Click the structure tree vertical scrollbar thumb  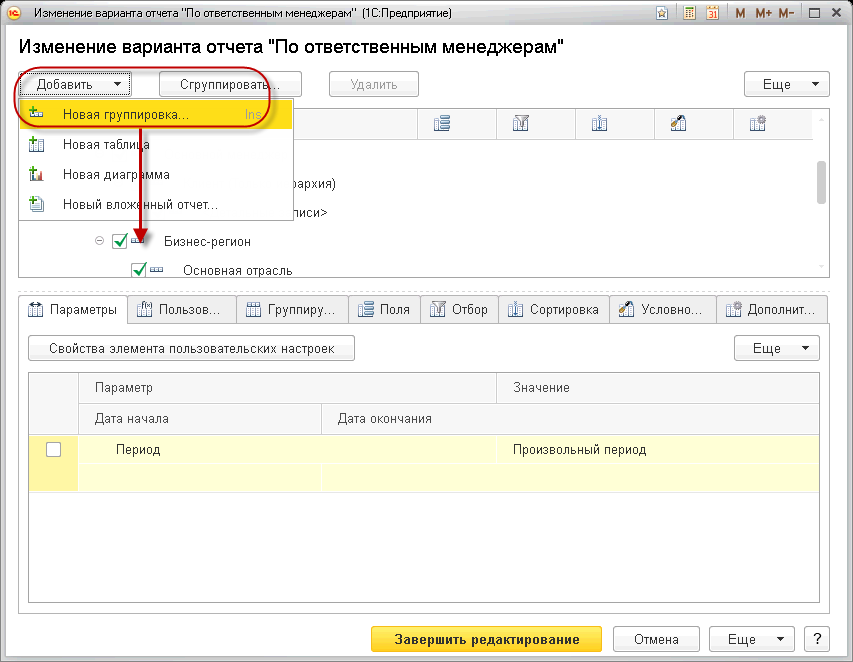(821, 182)
